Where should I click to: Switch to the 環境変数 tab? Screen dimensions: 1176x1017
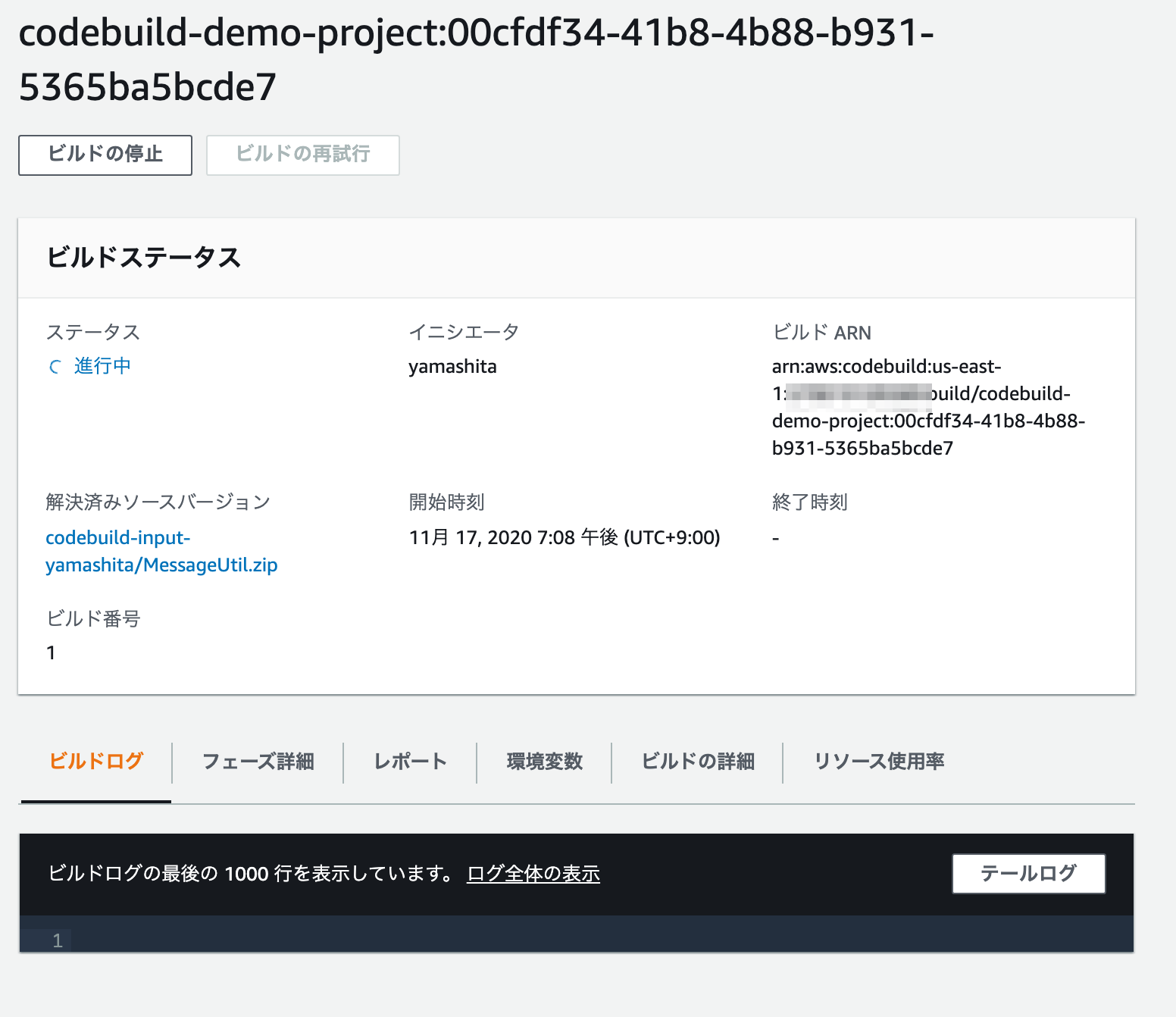tap(544, 761)
